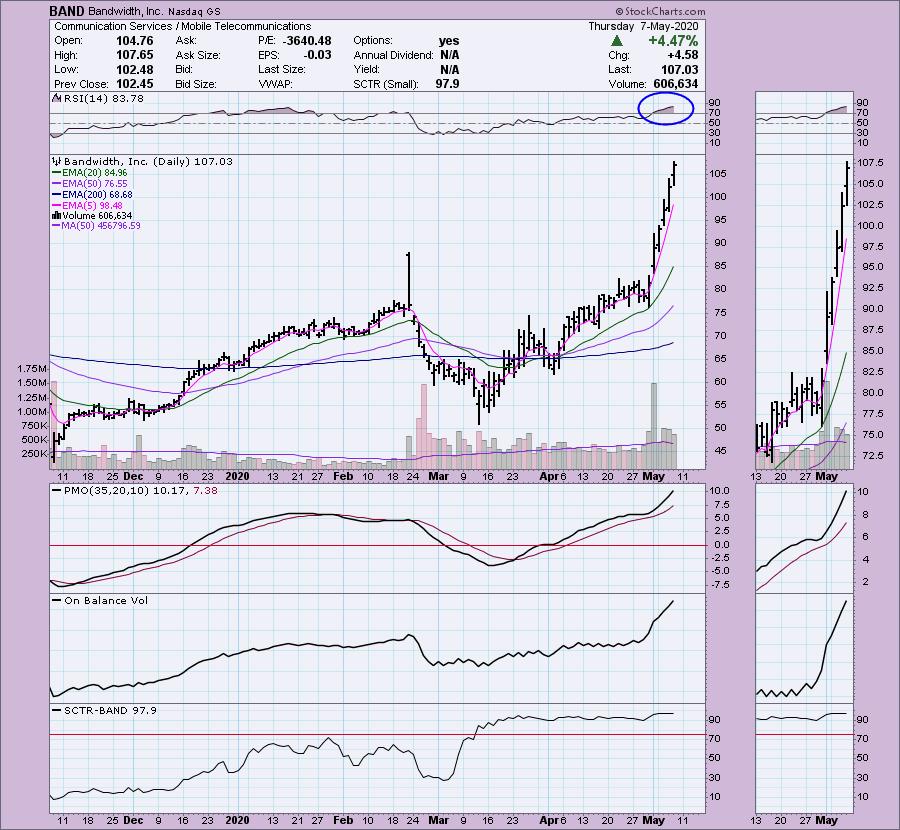The image size is (900, 830).
Task: Click the Communication Services sector text
Action: pos(113,26)
